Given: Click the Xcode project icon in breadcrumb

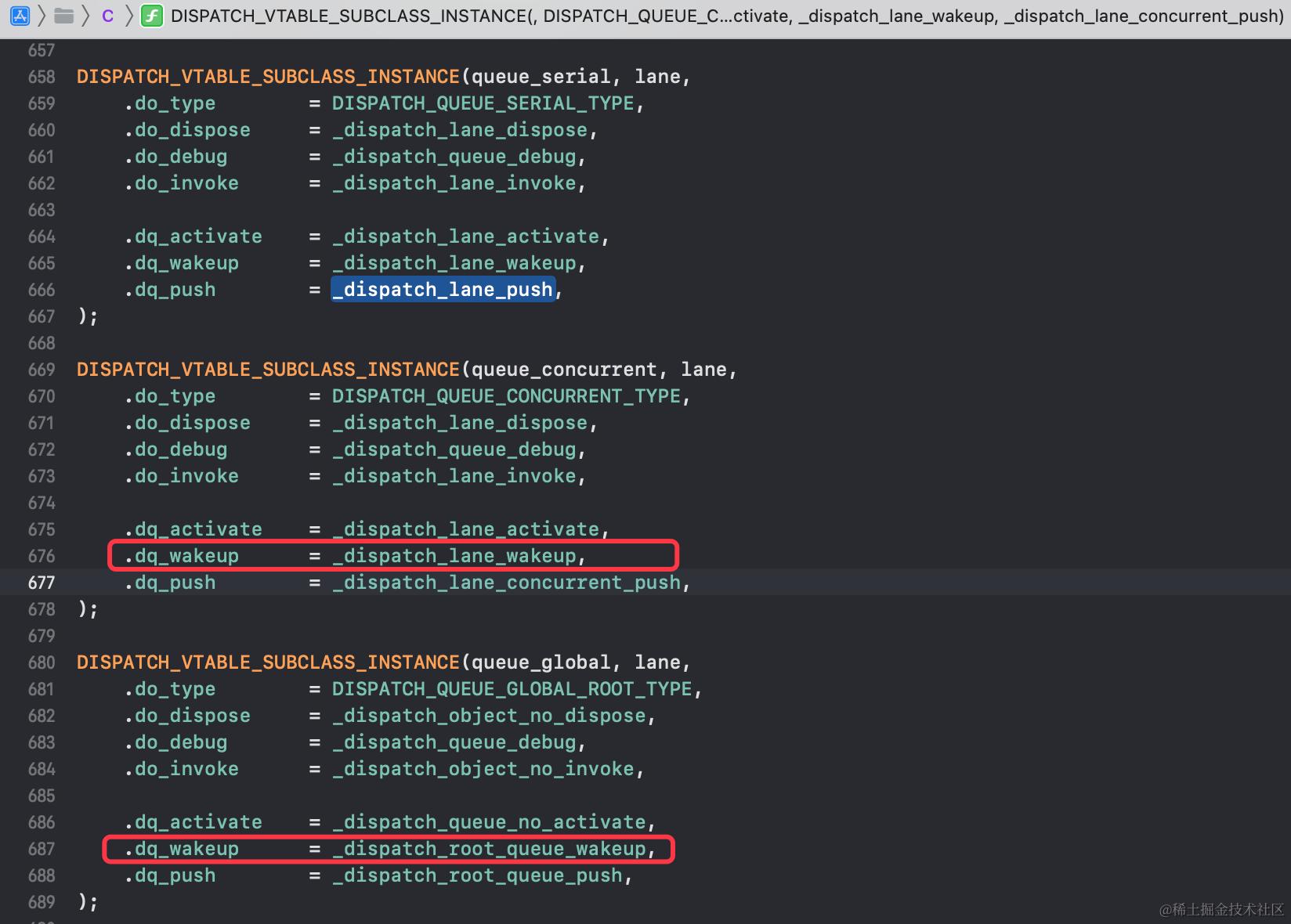Looking at the screenshot, I should 20,16.
